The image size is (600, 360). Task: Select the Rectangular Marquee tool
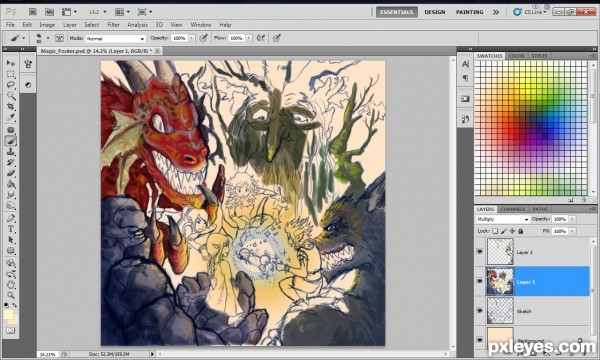coord(11,74)
